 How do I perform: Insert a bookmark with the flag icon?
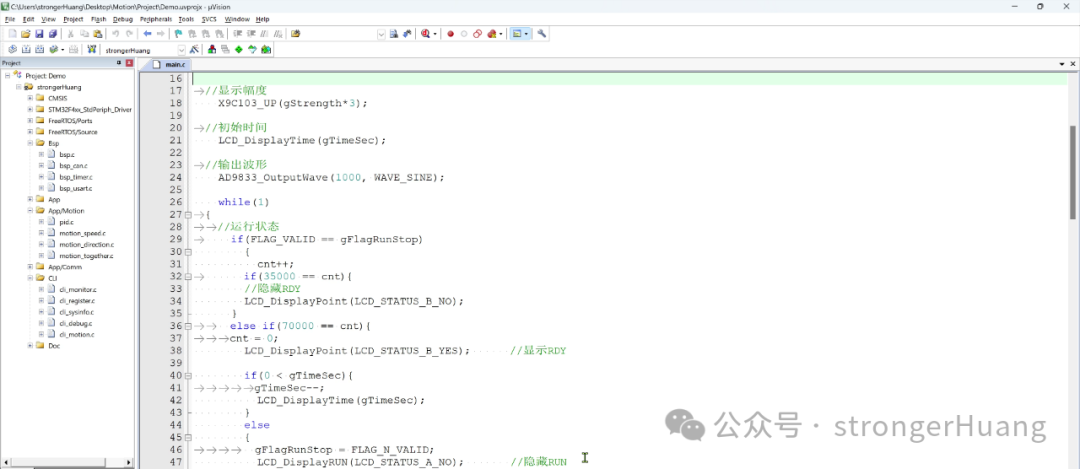click(178, 33)
